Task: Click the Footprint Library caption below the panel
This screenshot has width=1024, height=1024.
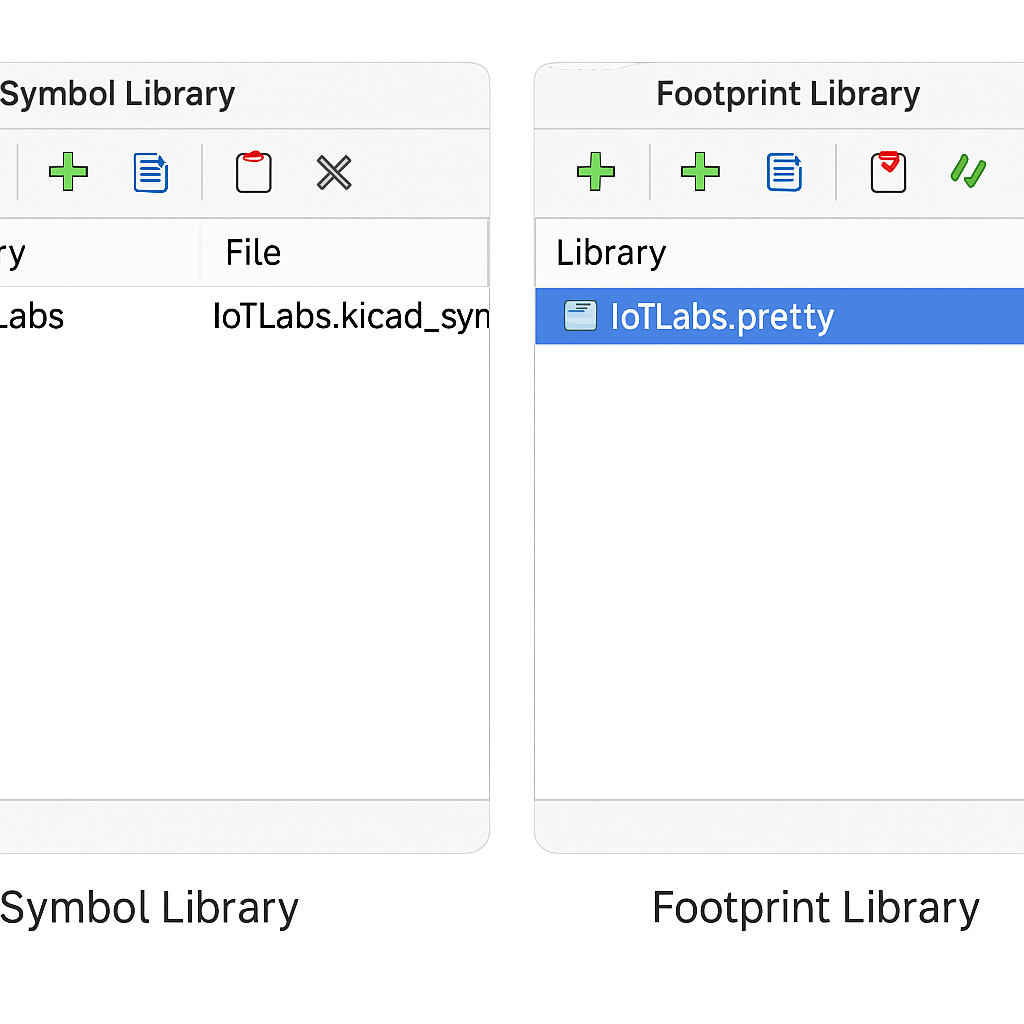Action: point(815,909)
